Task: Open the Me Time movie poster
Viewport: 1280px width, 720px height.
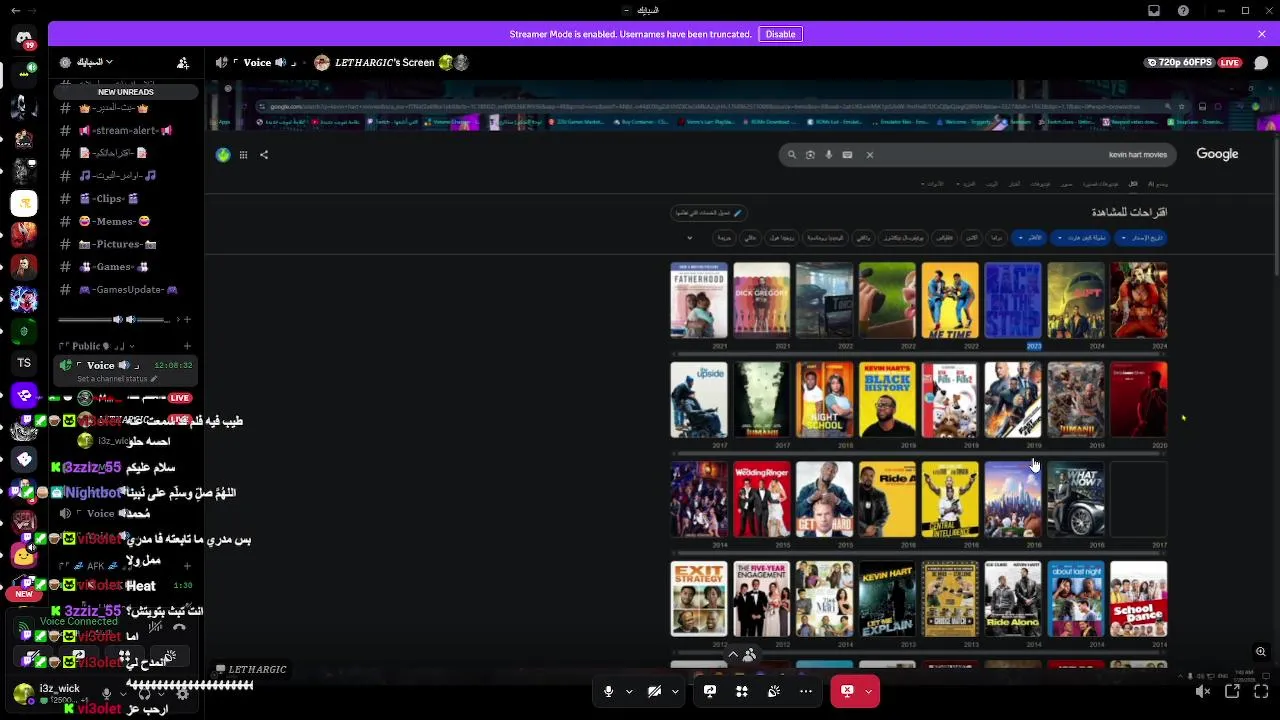Action: pos(950,300)
